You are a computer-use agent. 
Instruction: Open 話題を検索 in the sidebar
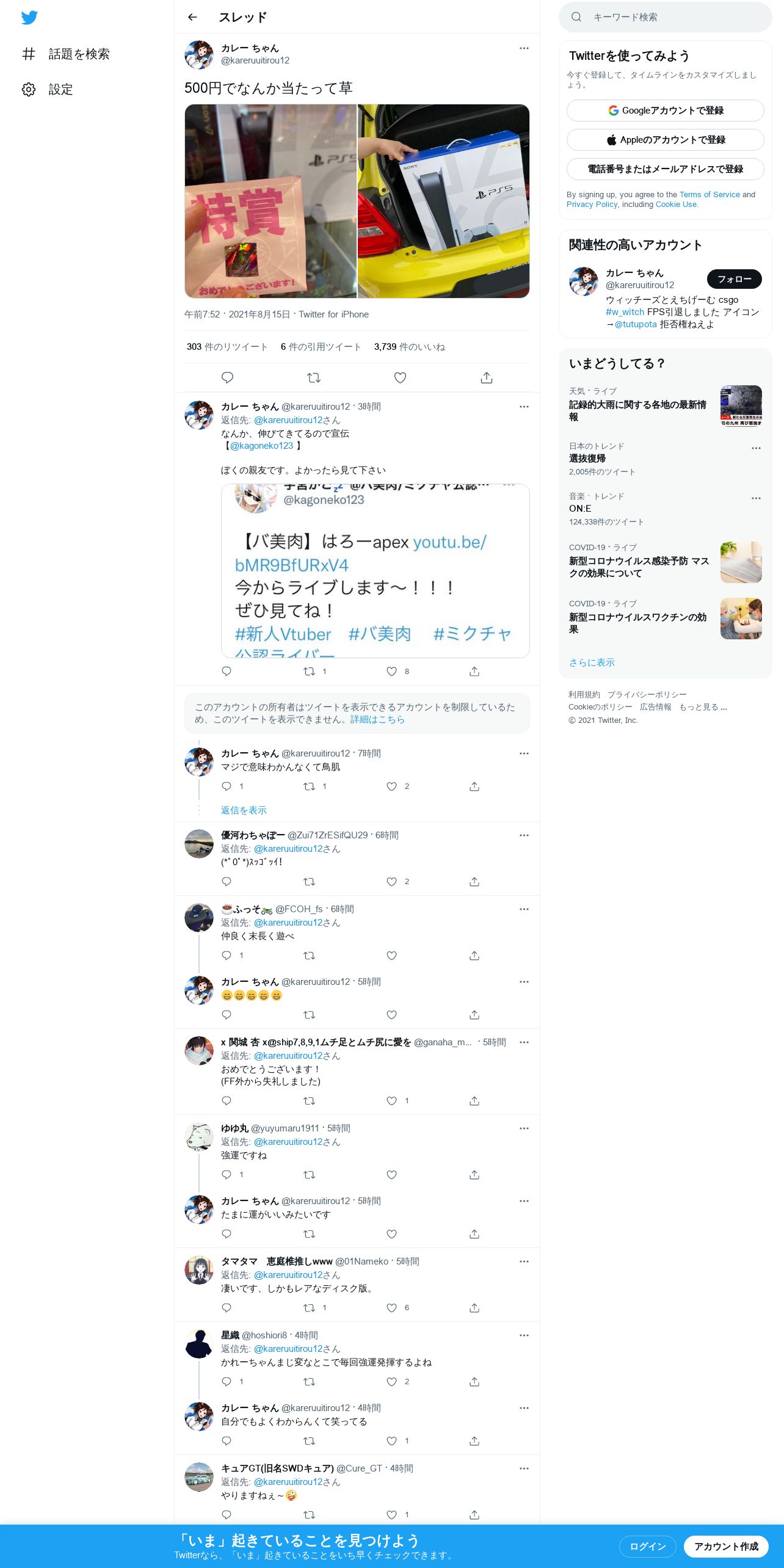(66, 54)
